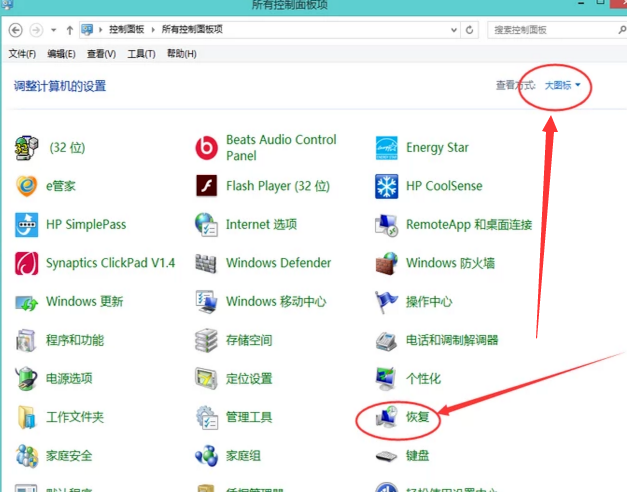Click the Windows Defender wall icon
The height and width of the screenshot is (492, 627).
206,263
